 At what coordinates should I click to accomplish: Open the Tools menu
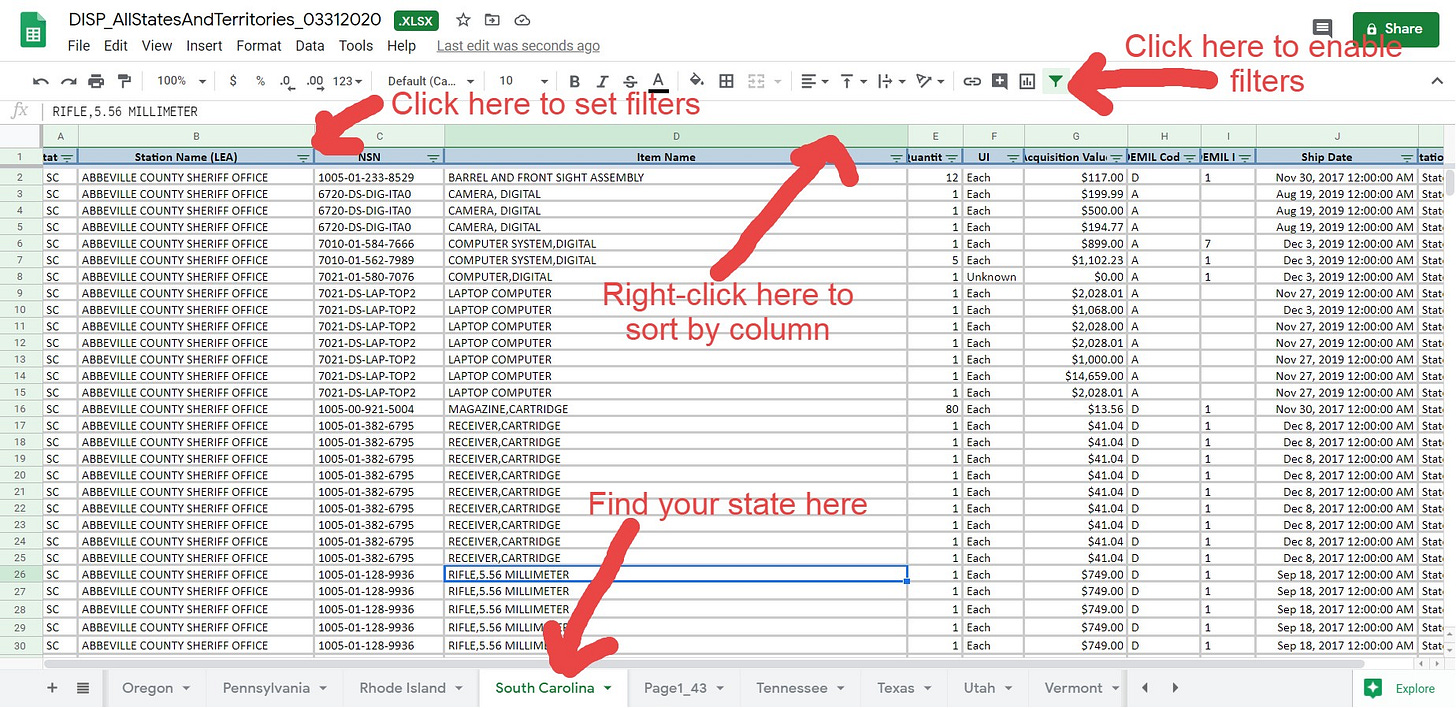click(x=355, y=46)
